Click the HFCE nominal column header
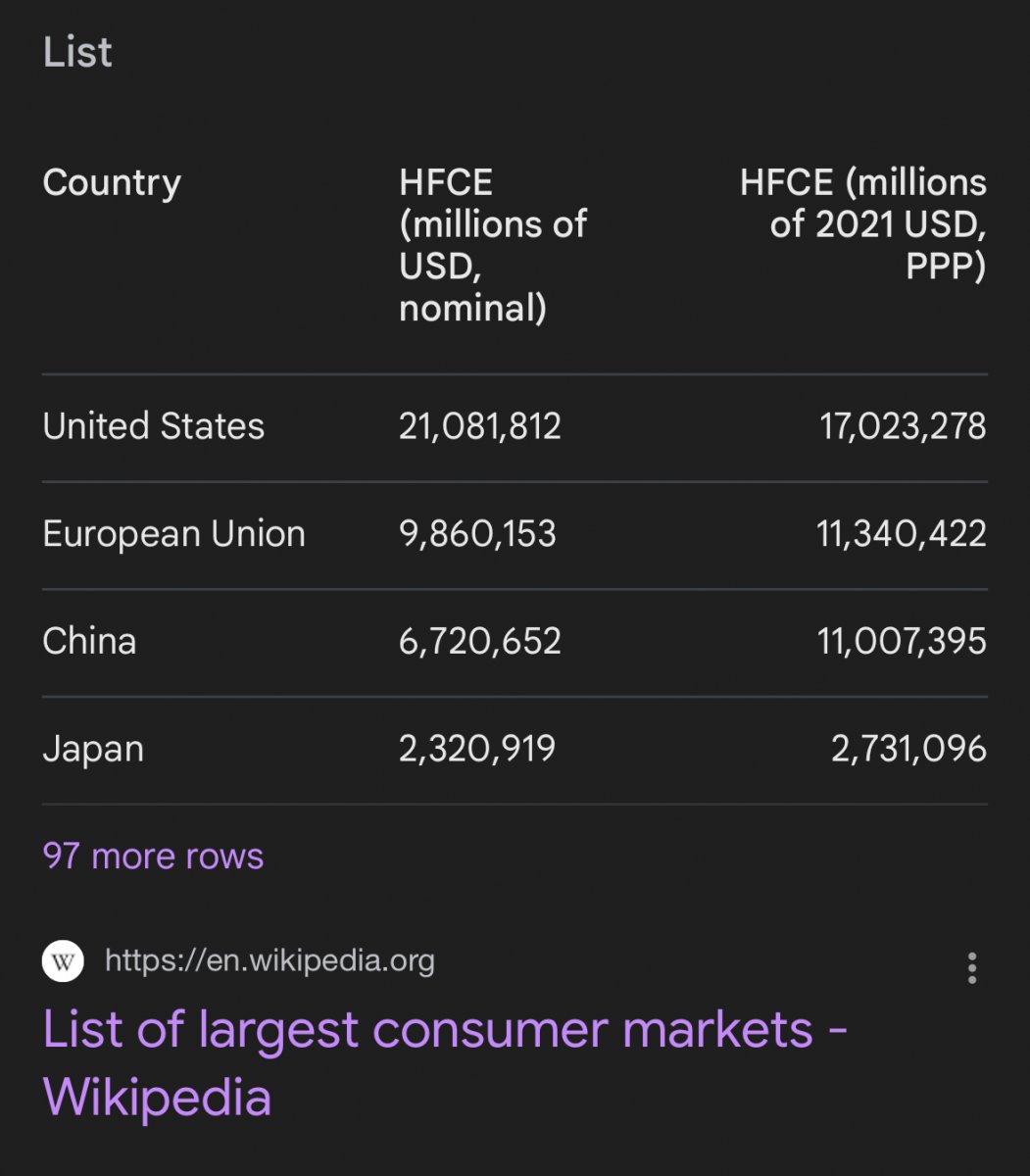The image size is (1030, 1176). tap(493, 245)
